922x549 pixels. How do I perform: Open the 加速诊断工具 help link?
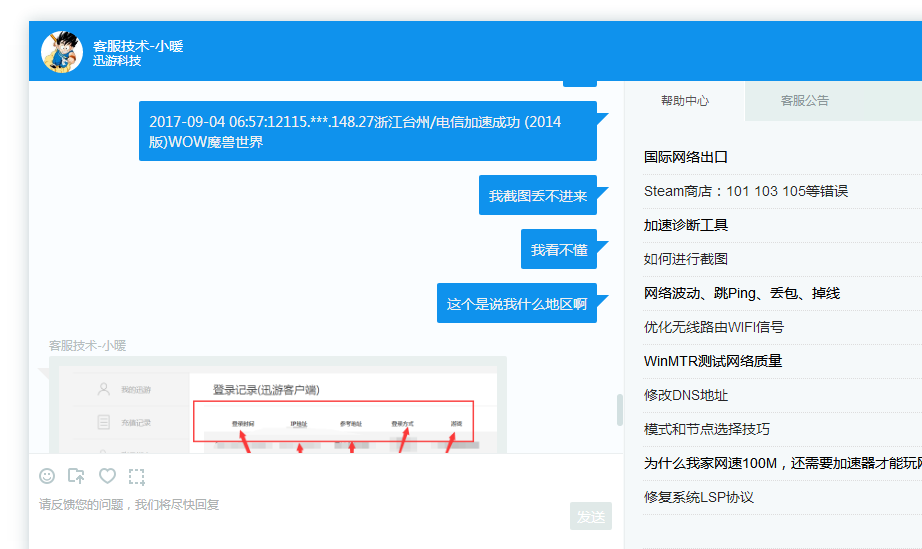(x=686, y=225)
